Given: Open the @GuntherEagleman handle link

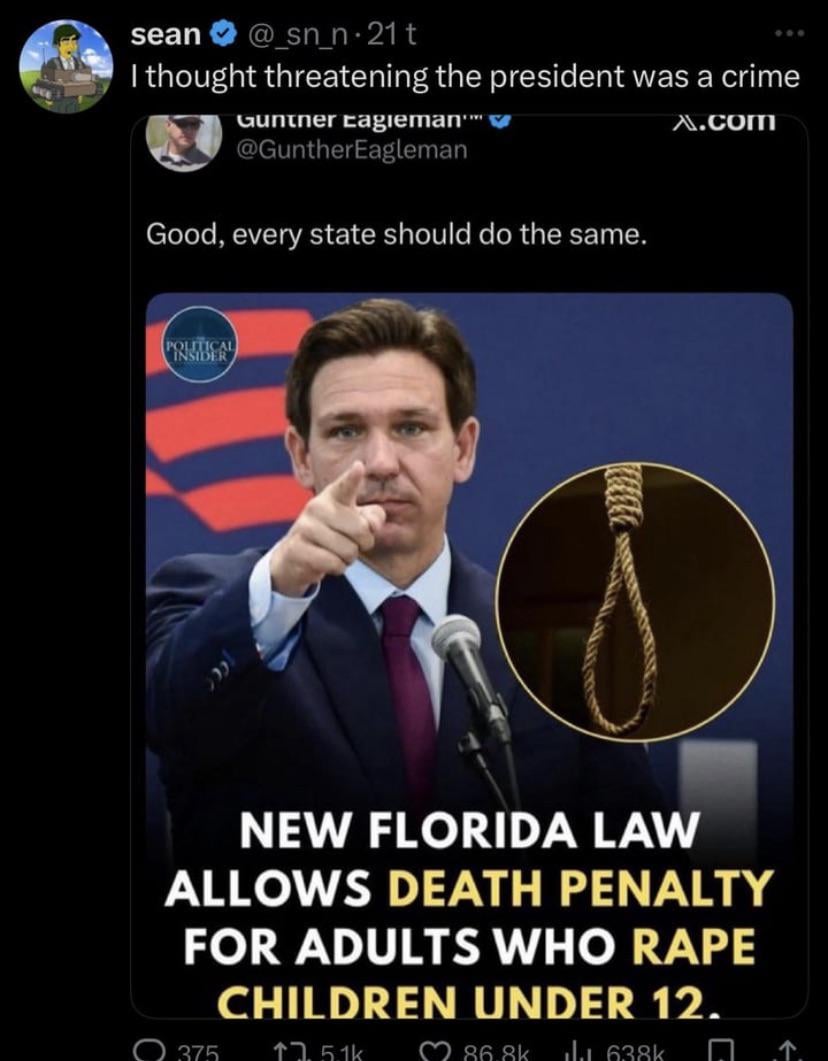Looking at the screenshot, I should 351,149.
